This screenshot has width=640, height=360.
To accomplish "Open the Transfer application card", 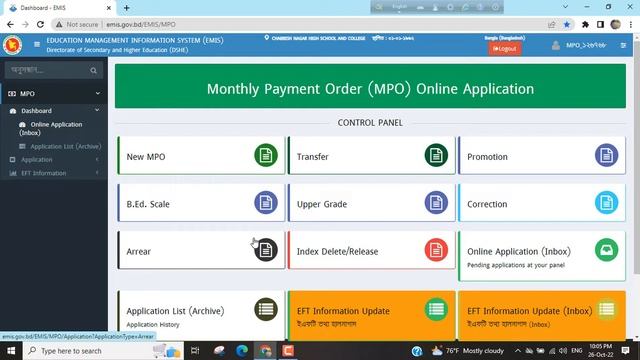I will point(371,156).
